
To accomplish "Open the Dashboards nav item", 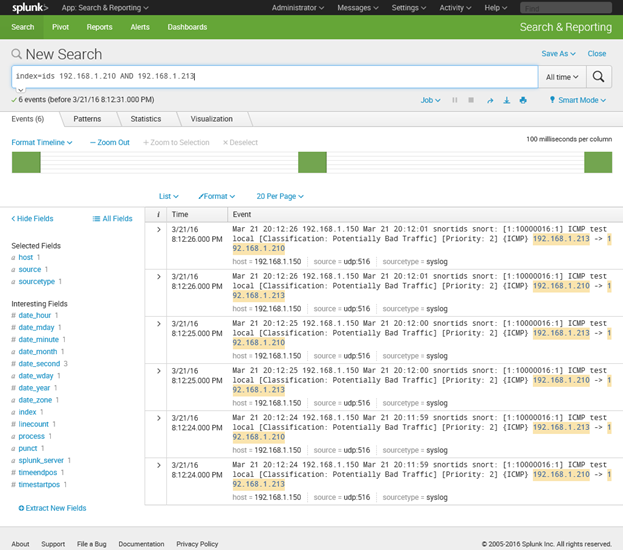I will tap(187, 27).
